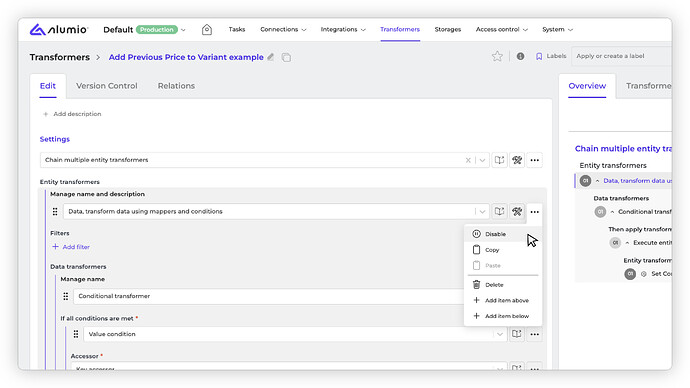The width and height of the screenshot is (690, 388).
Task: Open Data transform data dropdown arrow
Action: coord(482,212)
